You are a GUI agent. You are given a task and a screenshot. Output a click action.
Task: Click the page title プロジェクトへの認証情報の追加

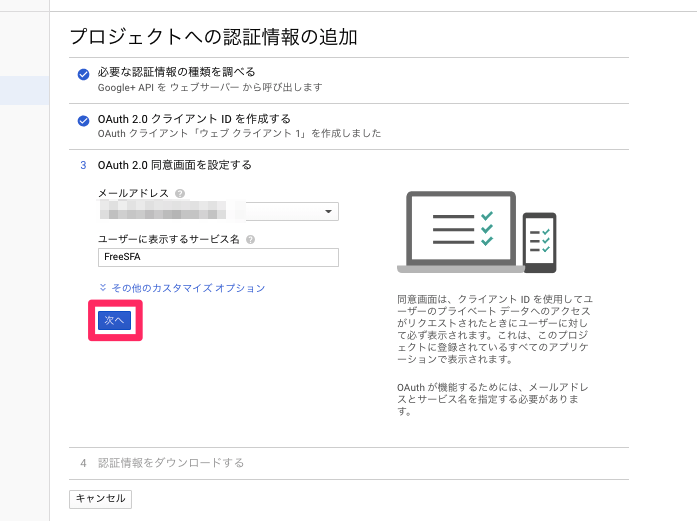213,37
